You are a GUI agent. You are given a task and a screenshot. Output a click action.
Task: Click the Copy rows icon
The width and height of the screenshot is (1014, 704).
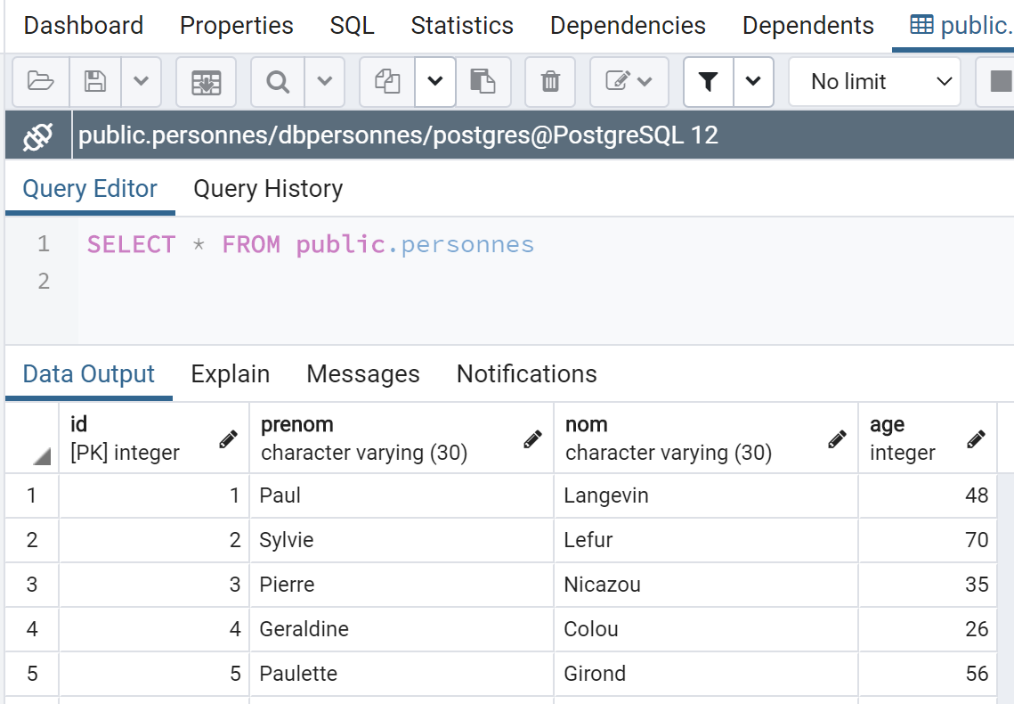[x=387, y=82]
